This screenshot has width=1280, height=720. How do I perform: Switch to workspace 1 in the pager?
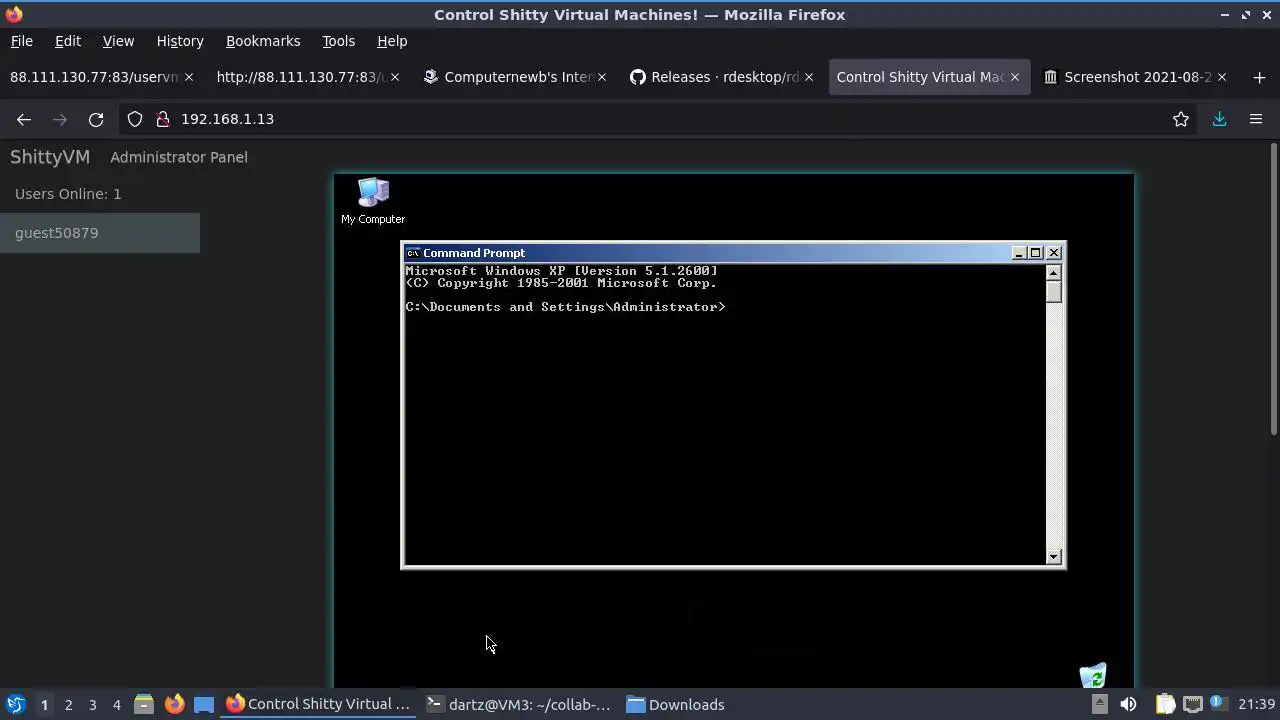pyautogui.click(x=44, y=704)
